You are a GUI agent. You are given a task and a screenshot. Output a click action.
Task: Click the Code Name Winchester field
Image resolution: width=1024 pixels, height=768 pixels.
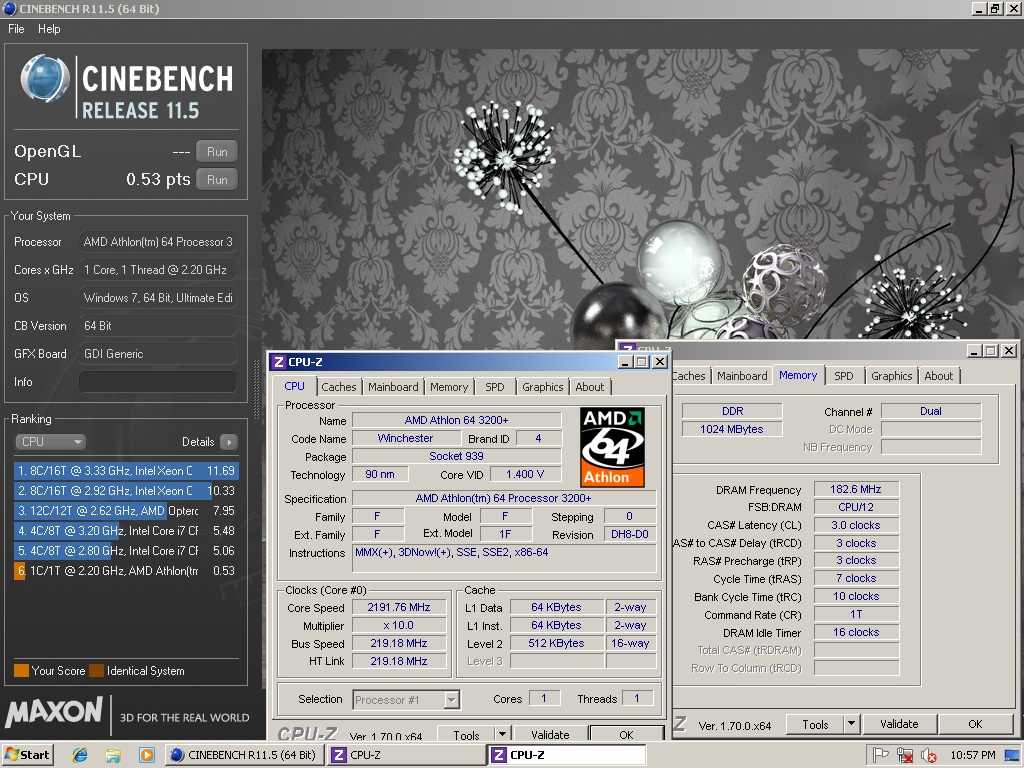click(406, 438)
